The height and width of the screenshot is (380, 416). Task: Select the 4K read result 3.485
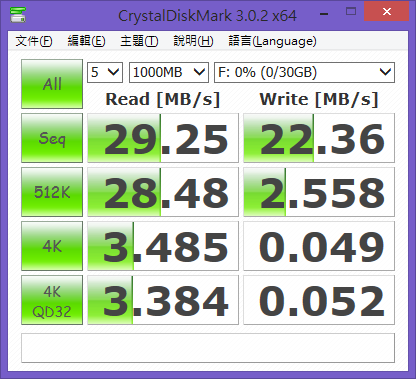163,246
